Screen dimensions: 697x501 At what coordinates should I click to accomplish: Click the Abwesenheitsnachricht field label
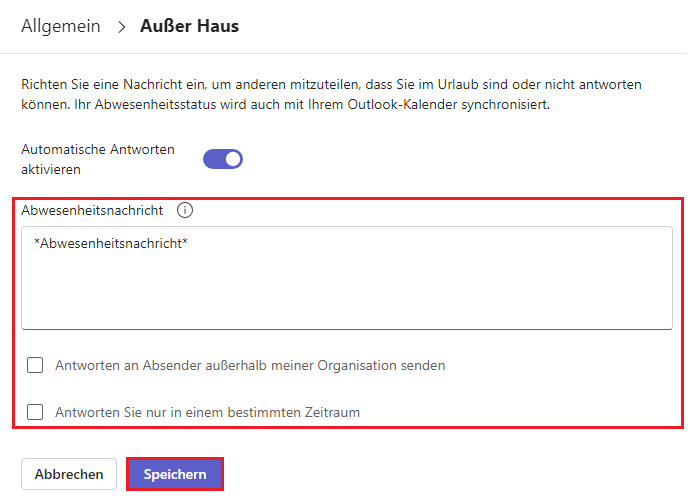92,211
